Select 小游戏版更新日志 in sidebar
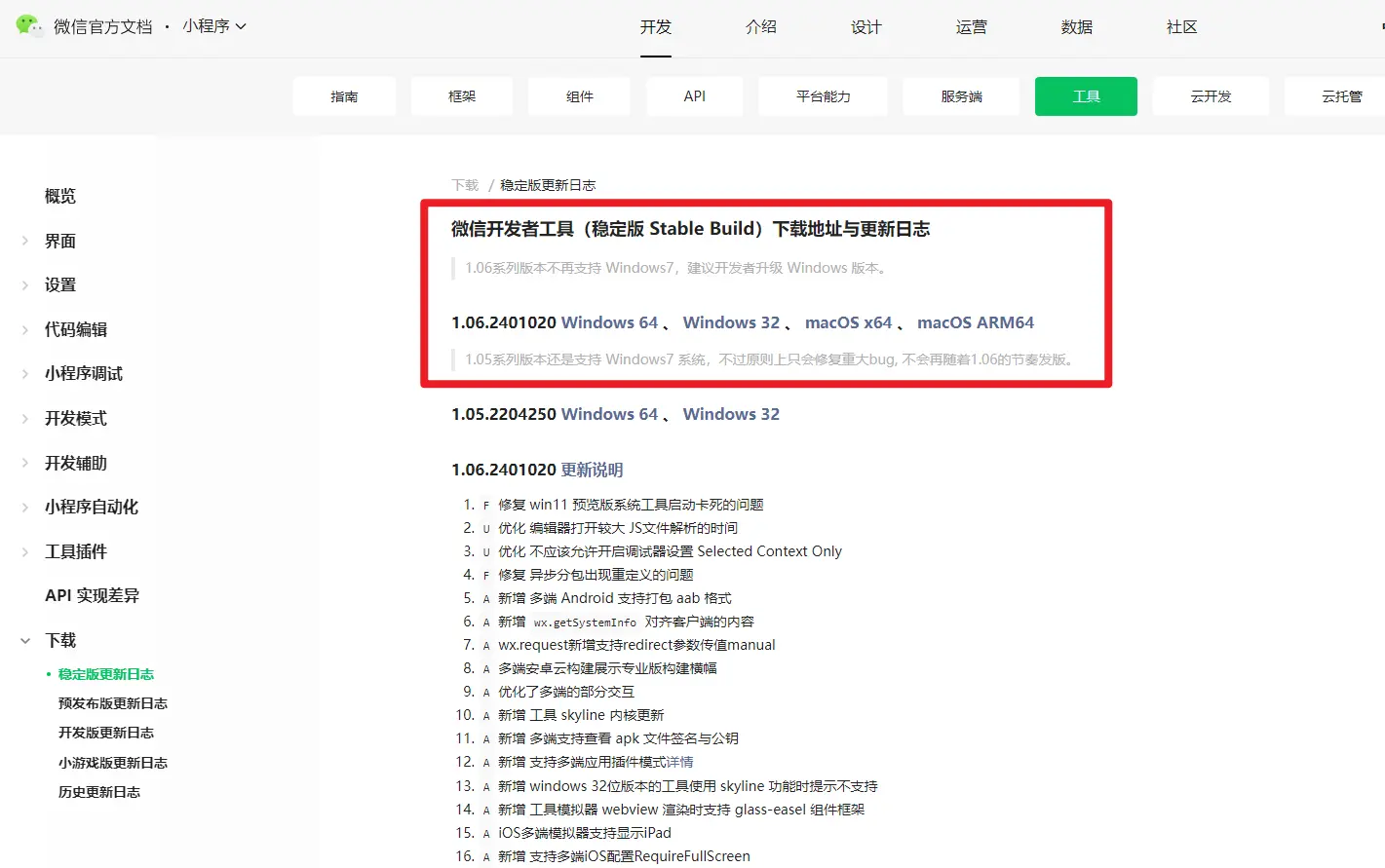 pos(113,763)
